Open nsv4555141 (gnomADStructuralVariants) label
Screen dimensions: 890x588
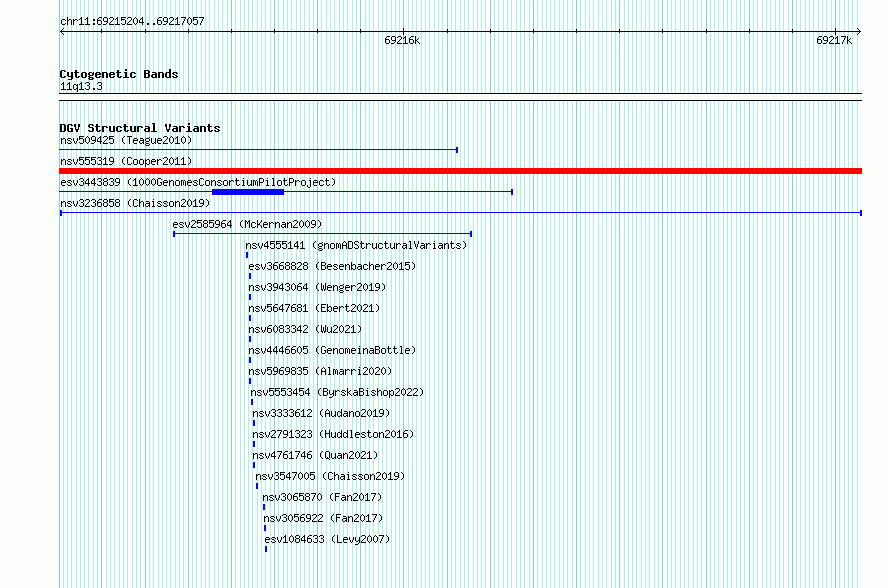click(x=356, y=245)
